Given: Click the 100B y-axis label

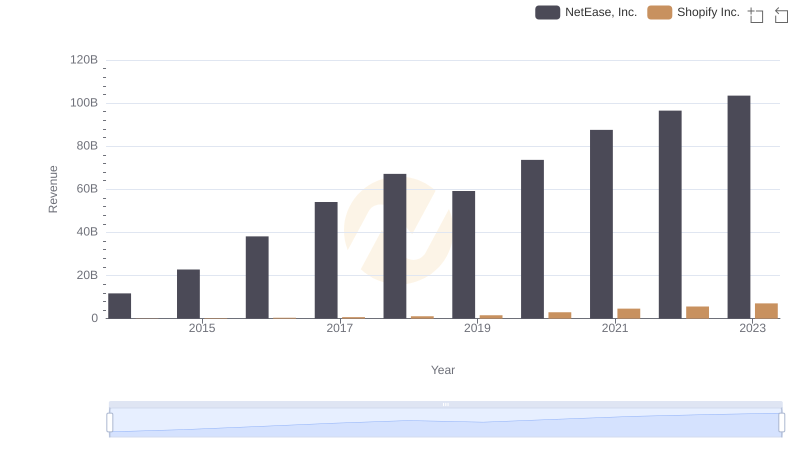Looking at the screenshot, I should click(84, 103).
